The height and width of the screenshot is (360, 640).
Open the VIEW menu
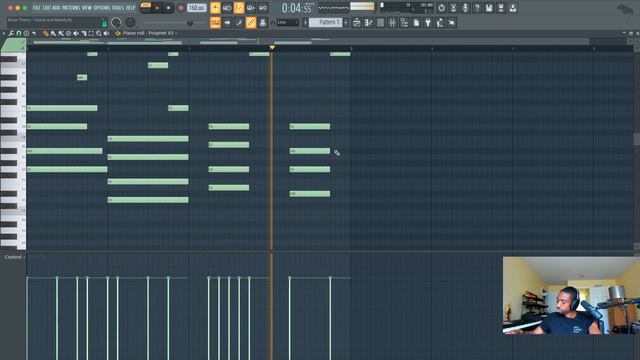pos(87,8)
